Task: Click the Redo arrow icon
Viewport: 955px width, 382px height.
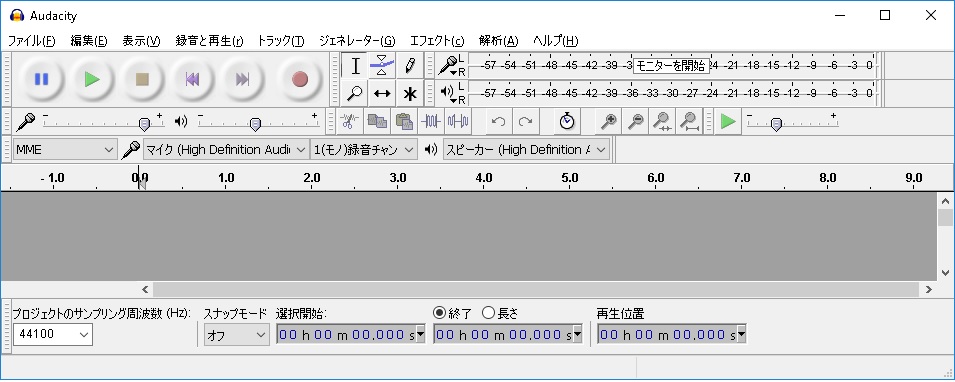Action: 526,121
